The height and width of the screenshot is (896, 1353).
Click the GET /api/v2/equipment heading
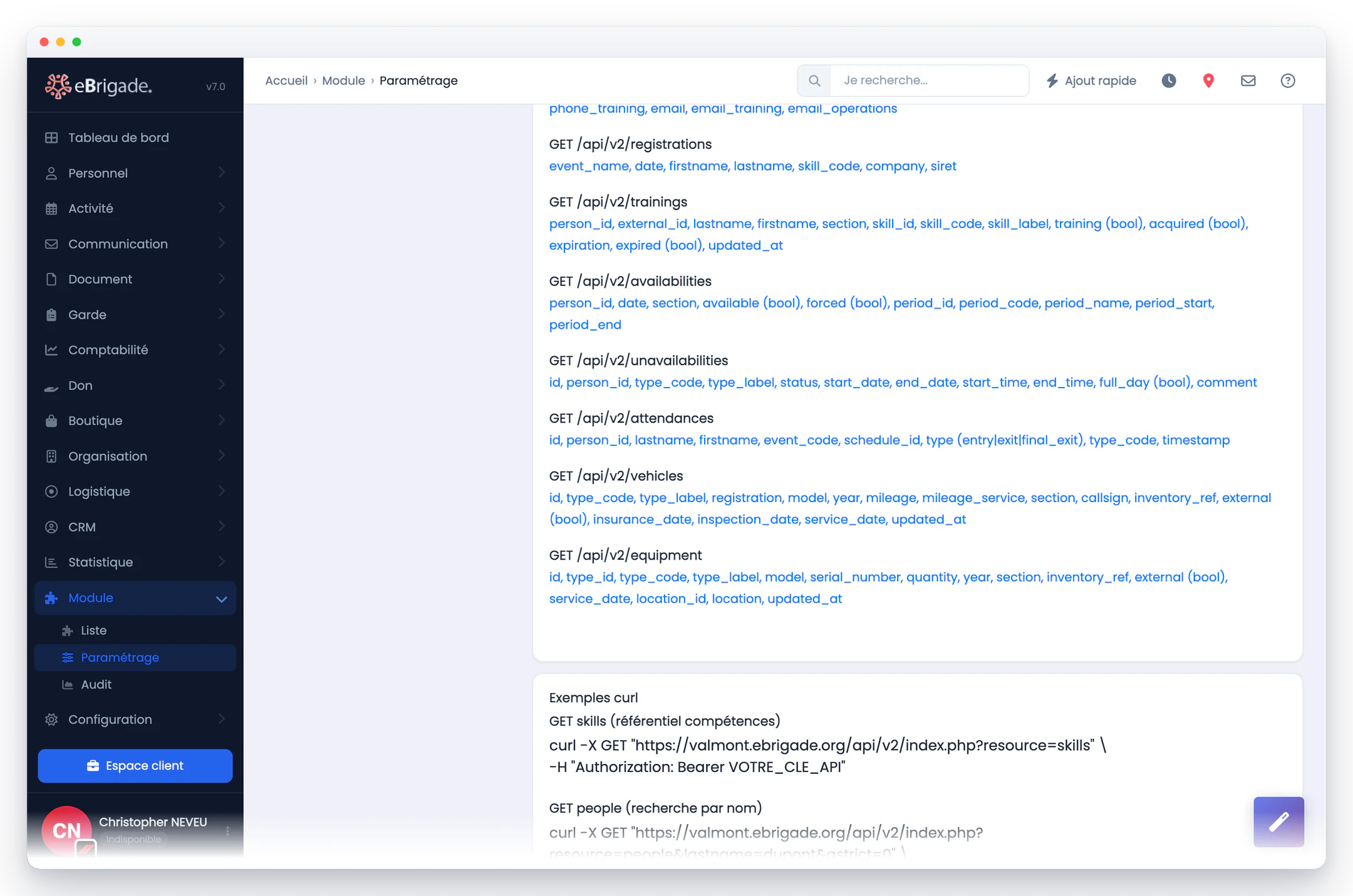click(625, 555)
